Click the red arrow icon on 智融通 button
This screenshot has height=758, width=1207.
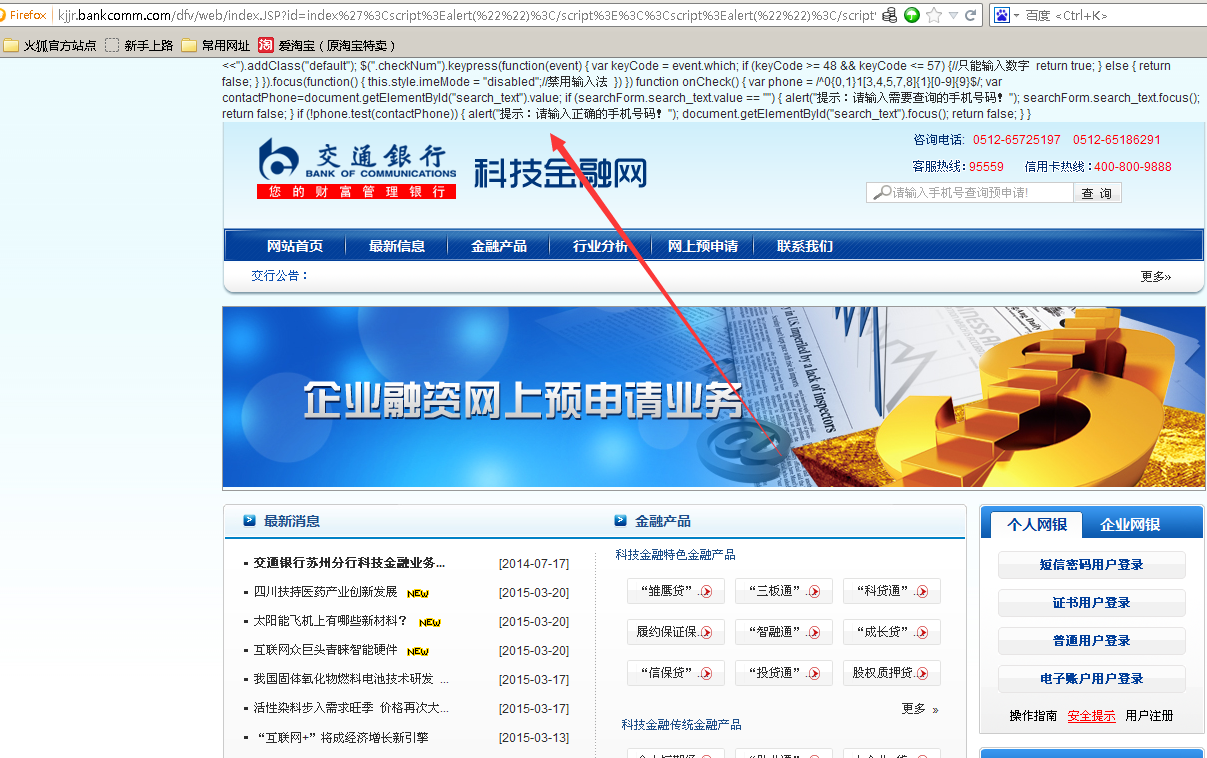813,633
